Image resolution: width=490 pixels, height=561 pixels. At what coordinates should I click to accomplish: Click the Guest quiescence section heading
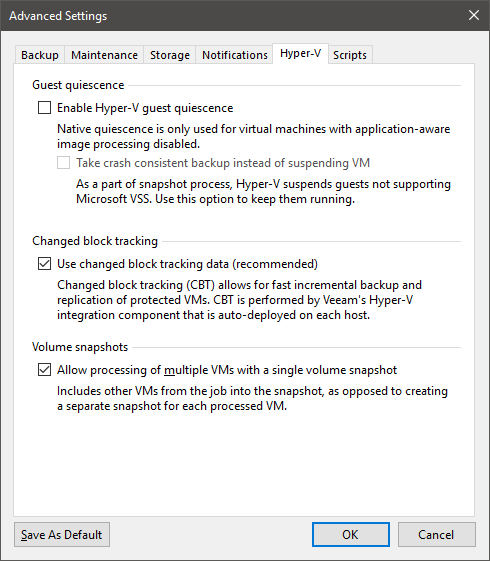(78, 85)
